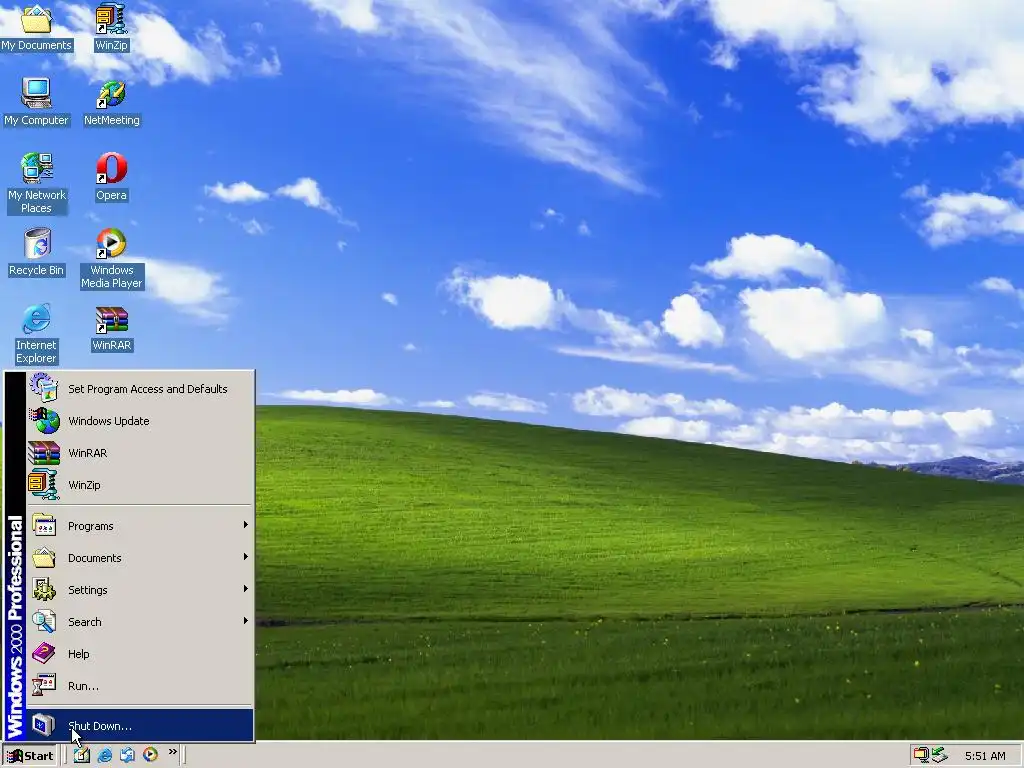
Task: Expand hidden Quick Launch items chevron
Action: pyautogui.click(x=172, y=752)
